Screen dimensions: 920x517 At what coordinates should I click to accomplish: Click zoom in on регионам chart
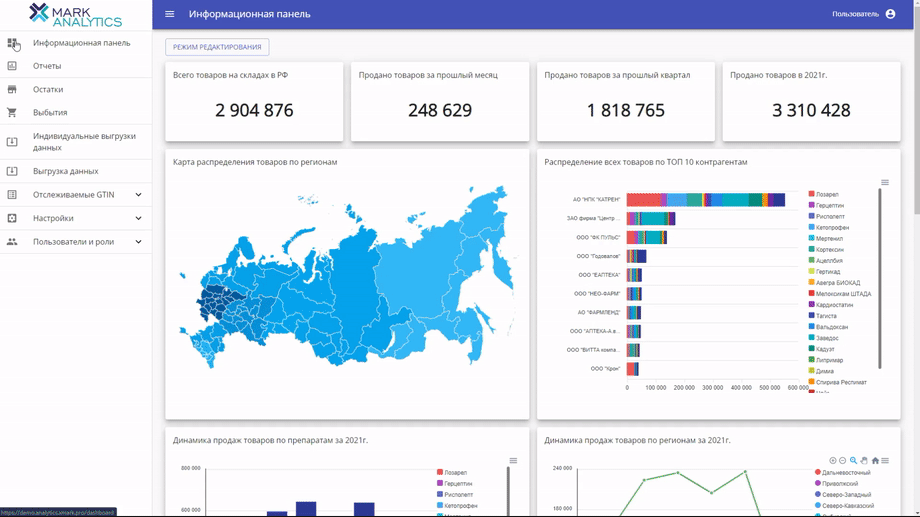(x=833, y=461)
